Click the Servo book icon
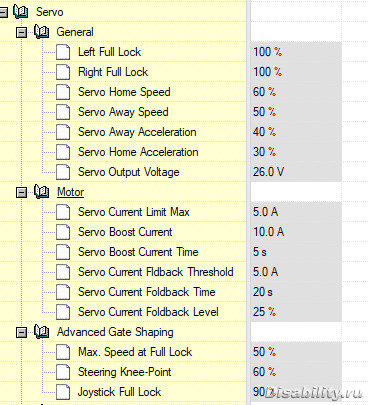This screenshot has width=368, height=405. point(21,12)
